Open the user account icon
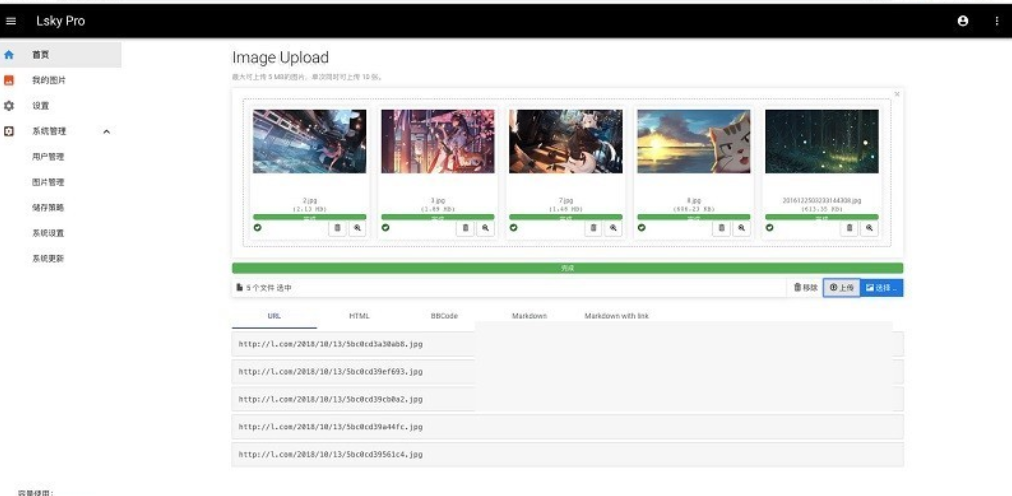 pos(963,21)
